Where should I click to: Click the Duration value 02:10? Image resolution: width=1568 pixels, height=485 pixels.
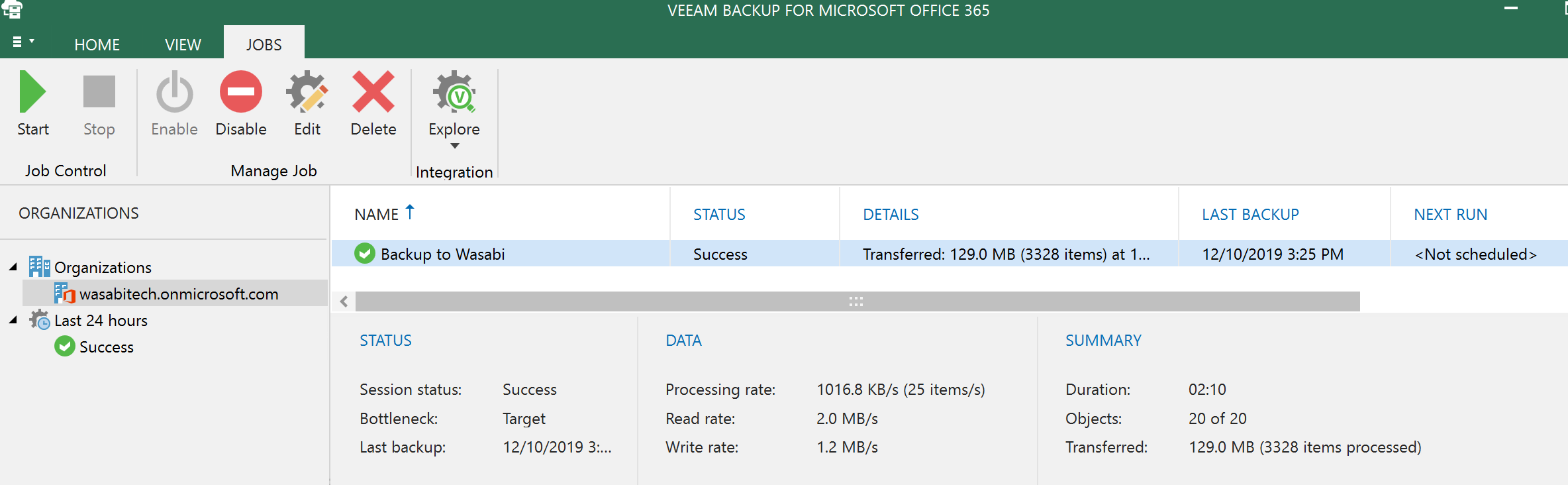point(1207,389)
